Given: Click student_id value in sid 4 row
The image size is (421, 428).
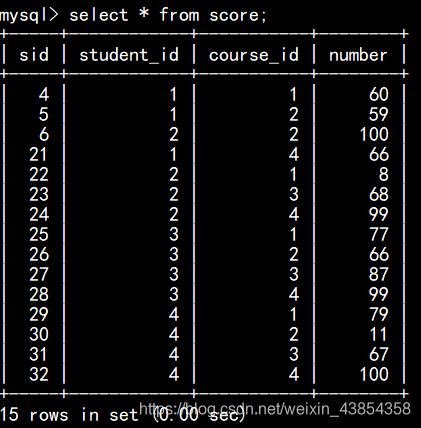Looking at the screenshot, I should coord(173,94).
